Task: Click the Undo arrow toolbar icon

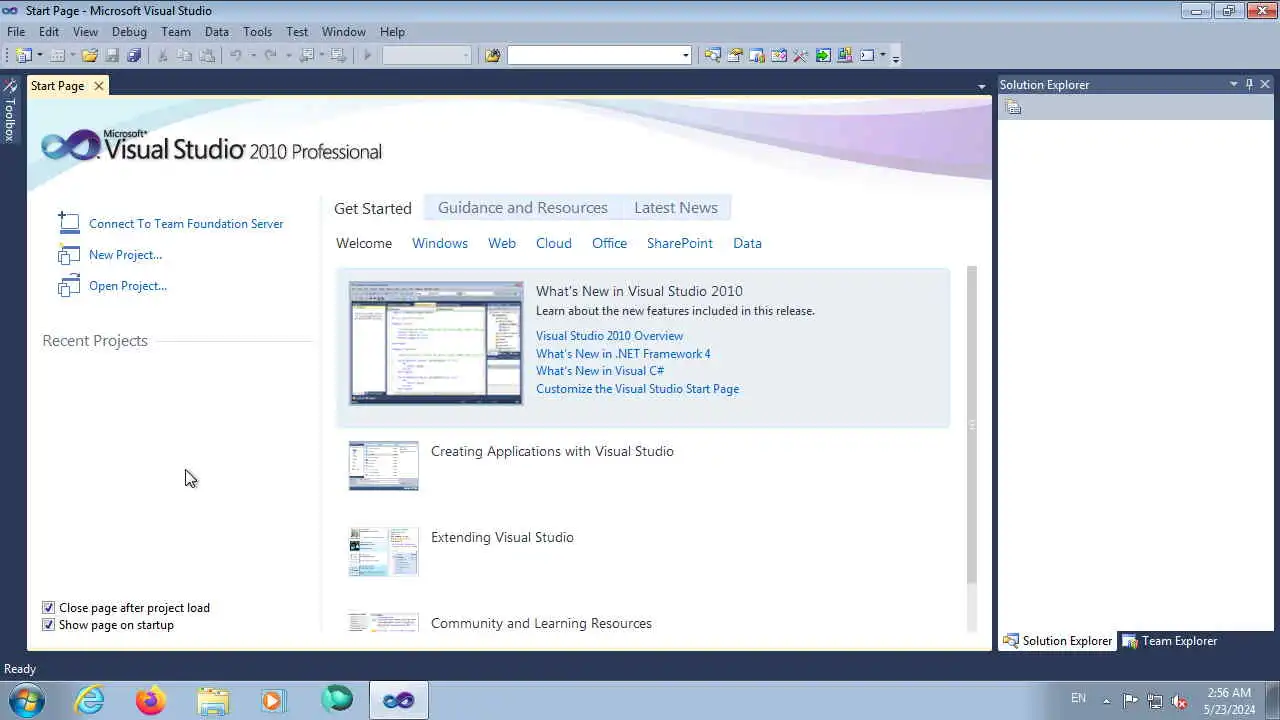Action: click(x=236, y=56)
